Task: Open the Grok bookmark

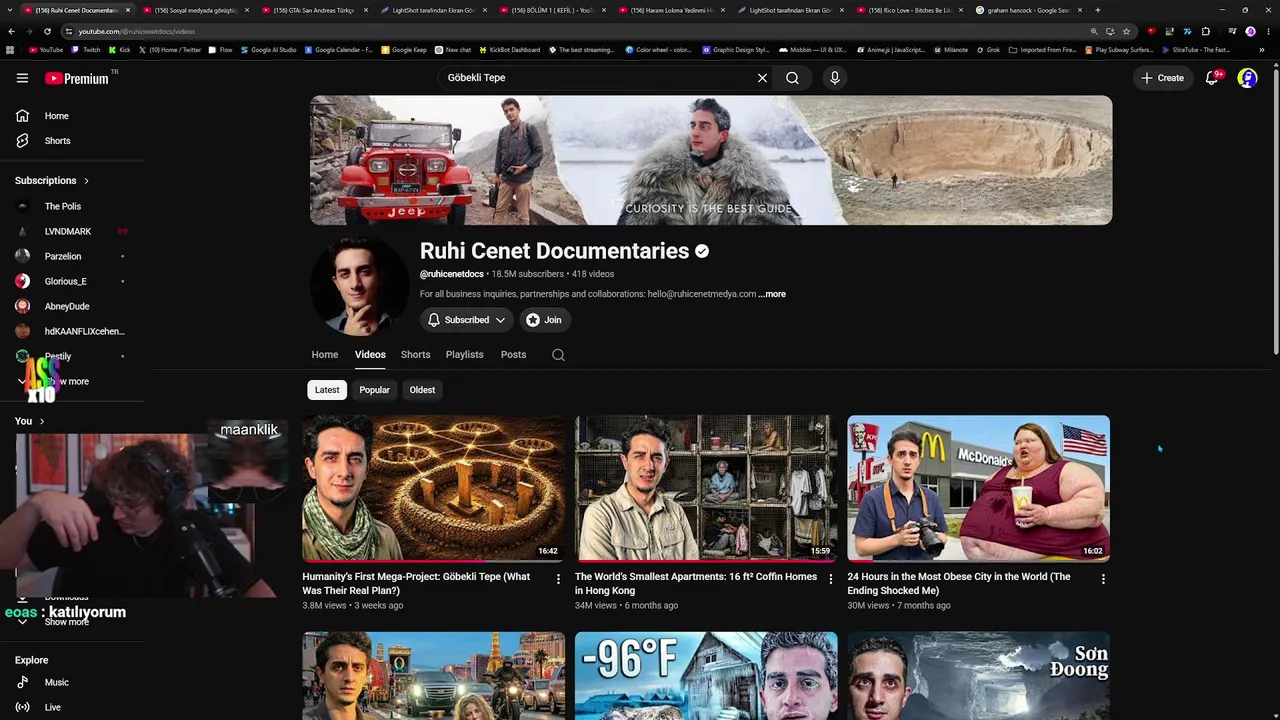Action: pos(988,50)
